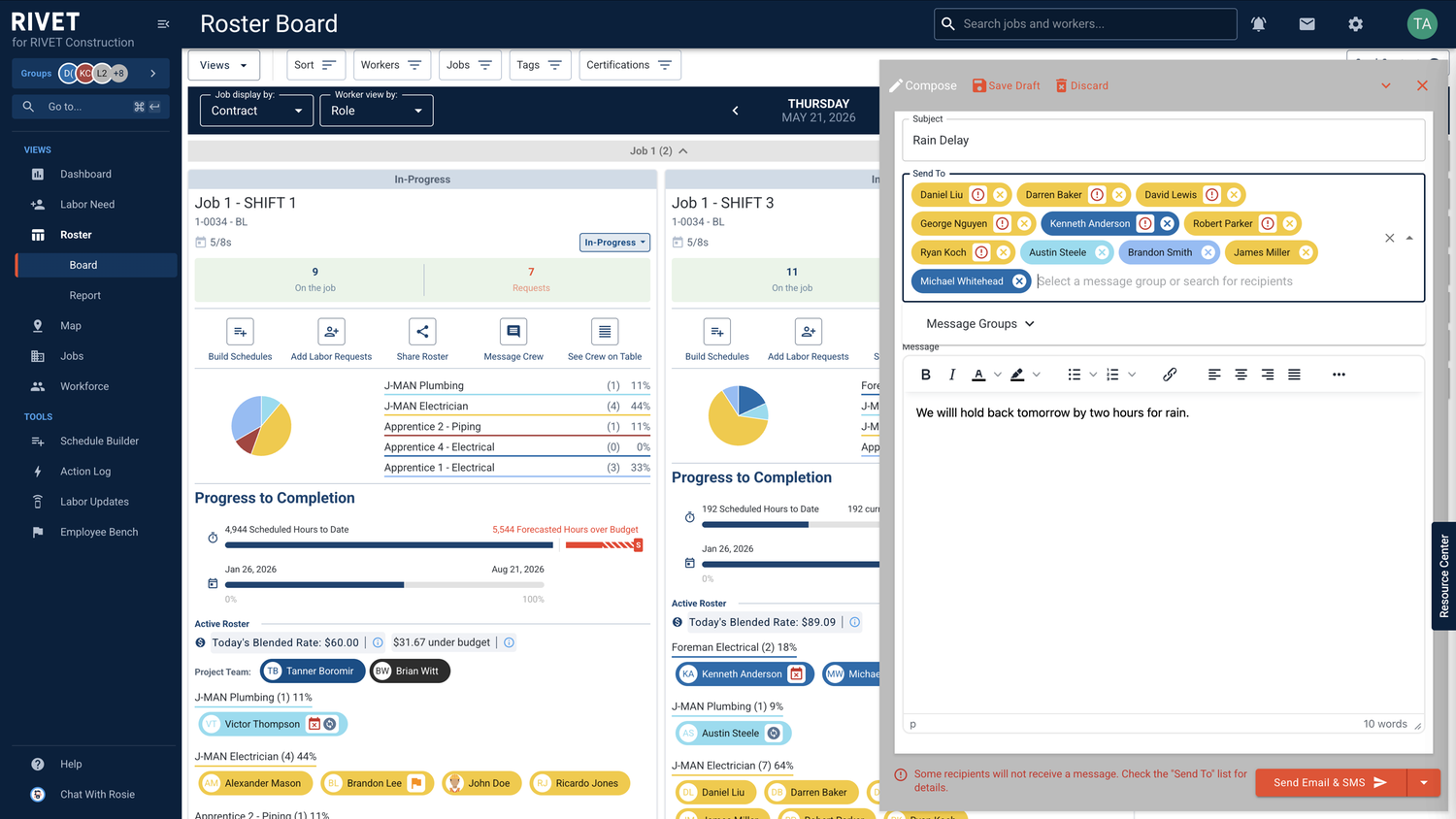This screenshot has height=819, width=1456.
Task: Apply italic formatting in message editor
Action: click(x=952, y=375)
